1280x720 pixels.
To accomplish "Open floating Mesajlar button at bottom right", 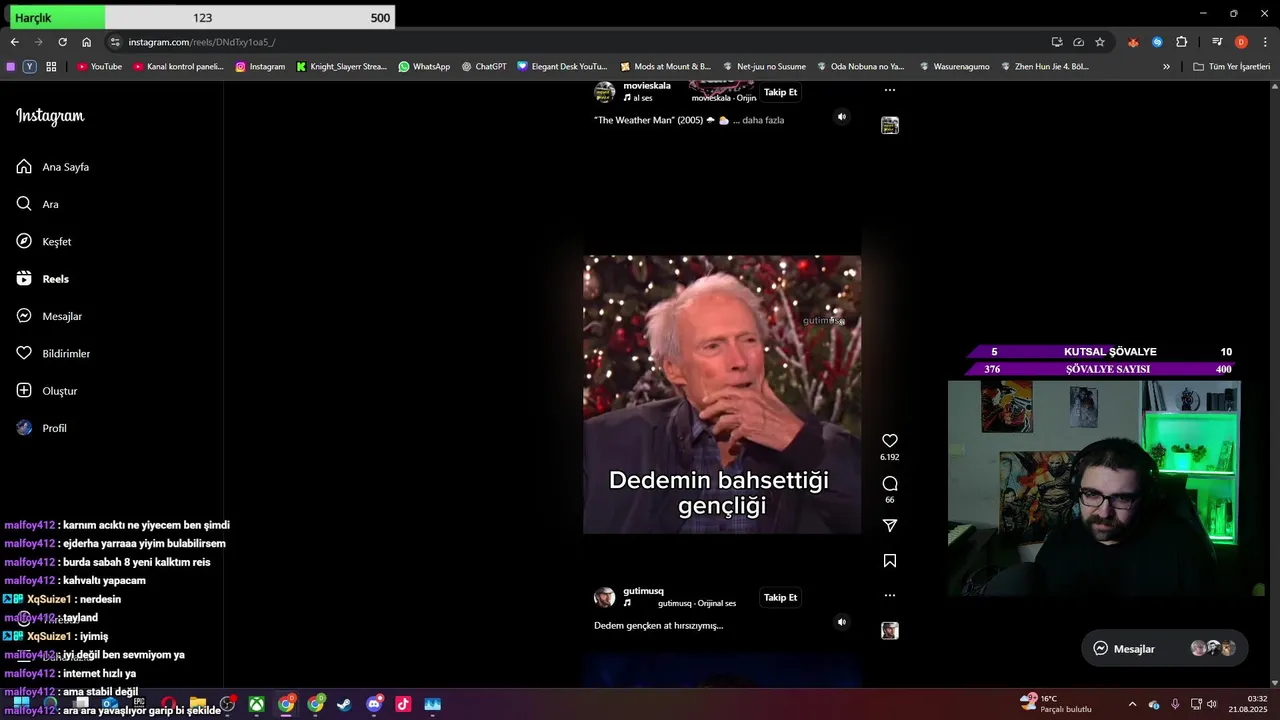I will (x=1165, y=648).
